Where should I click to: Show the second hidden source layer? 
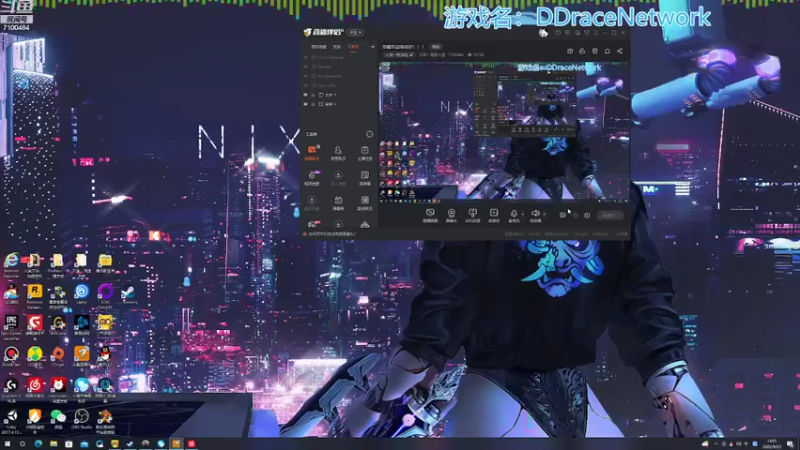pos(306,67)
